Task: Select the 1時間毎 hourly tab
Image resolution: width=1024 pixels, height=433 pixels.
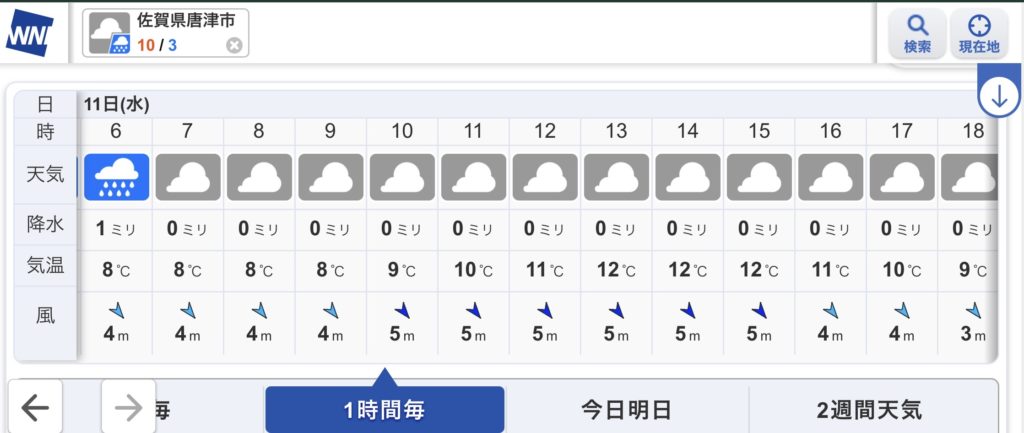Action: [x=384, y=409]
